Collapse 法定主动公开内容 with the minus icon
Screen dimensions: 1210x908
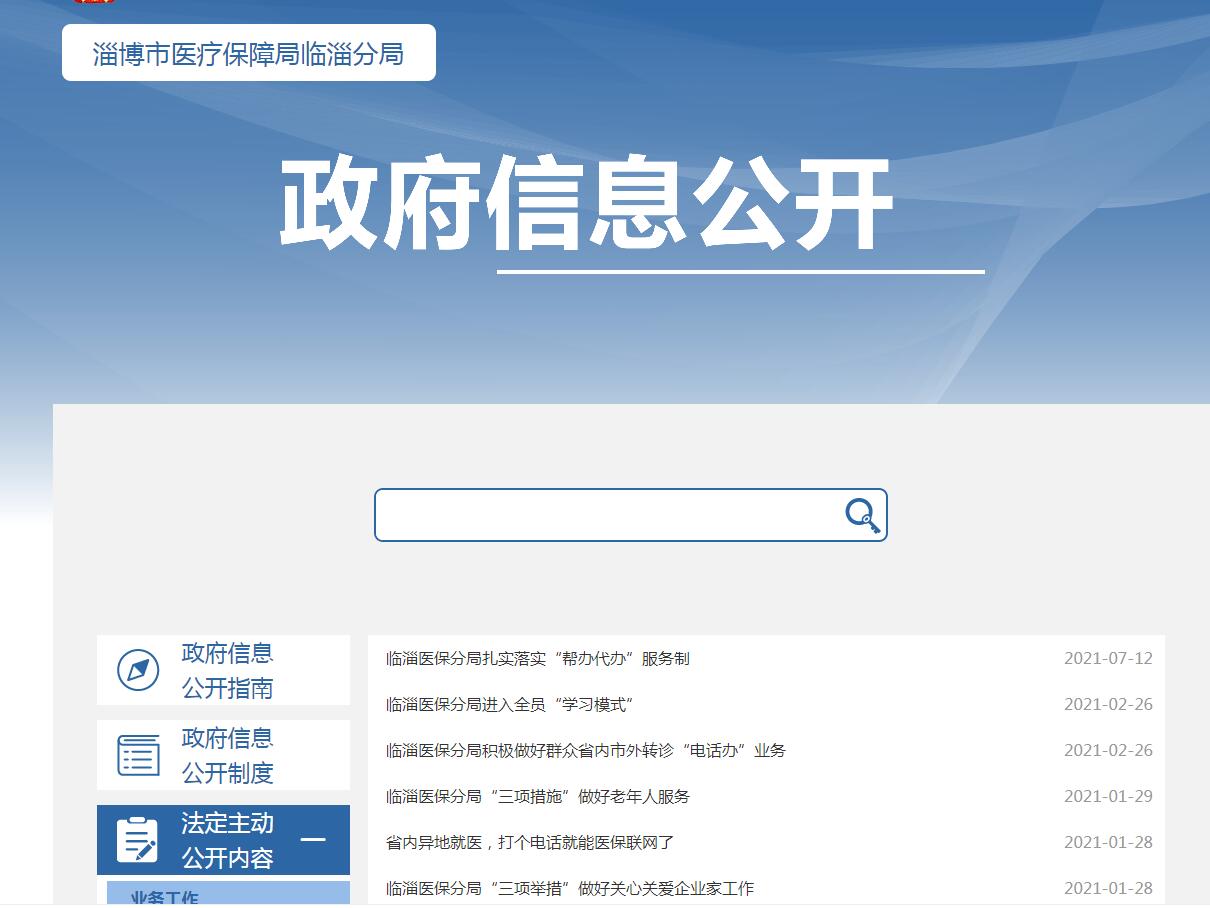point(313,839)
